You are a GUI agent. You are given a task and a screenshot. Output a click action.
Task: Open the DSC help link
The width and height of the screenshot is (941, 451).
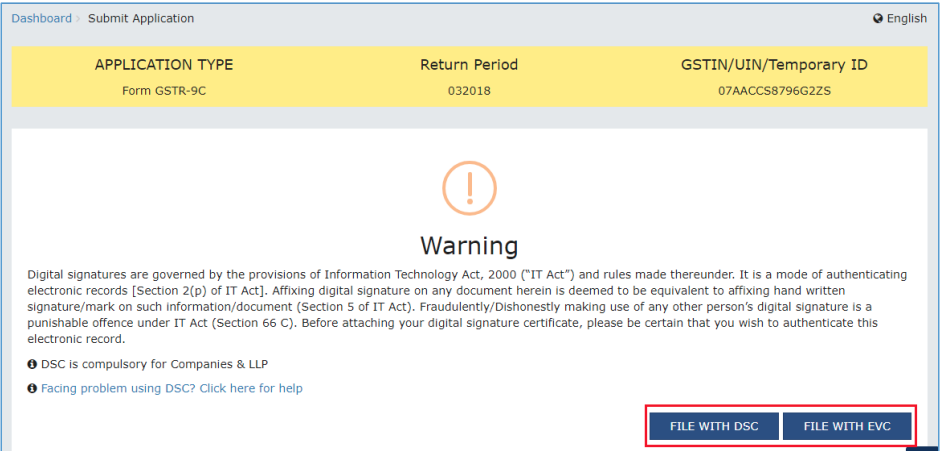[x=171, y=388]
